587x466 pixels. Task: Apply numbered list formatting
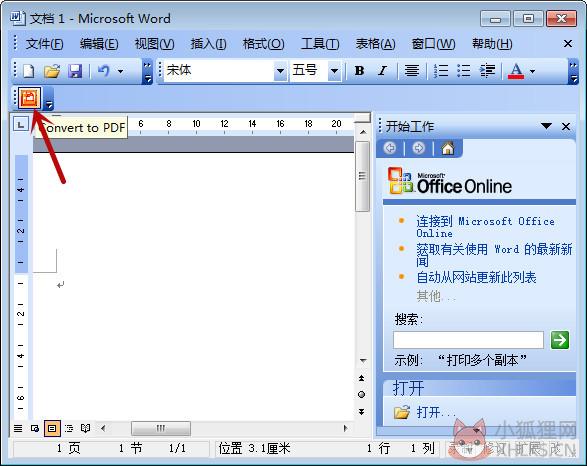[x=441, y=70]
